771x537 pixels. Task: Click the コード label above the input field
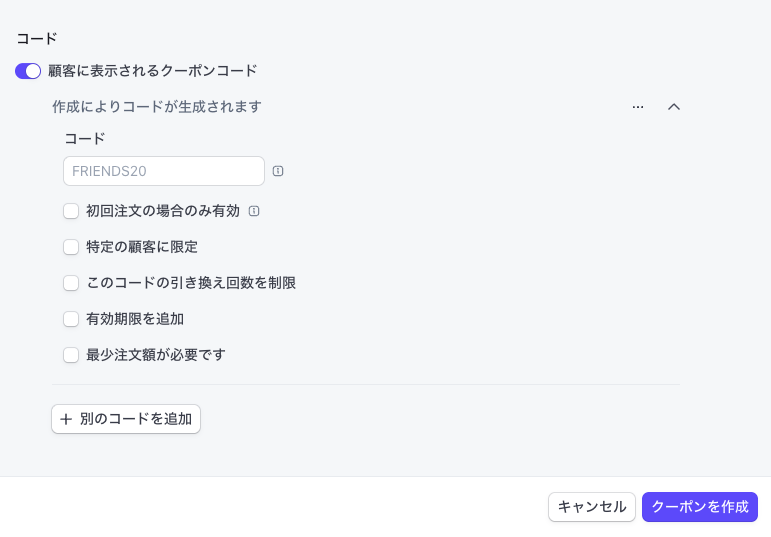tap(85, 139)
